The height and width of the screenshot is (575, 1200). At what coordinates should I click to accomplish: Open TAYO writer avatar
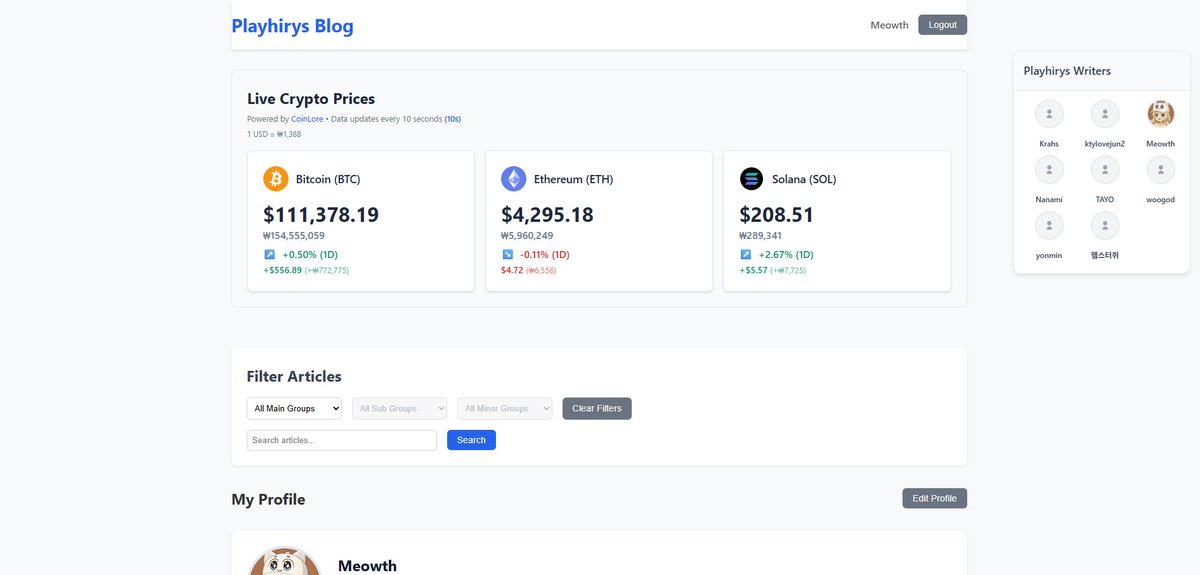(x=1105, y=170)
